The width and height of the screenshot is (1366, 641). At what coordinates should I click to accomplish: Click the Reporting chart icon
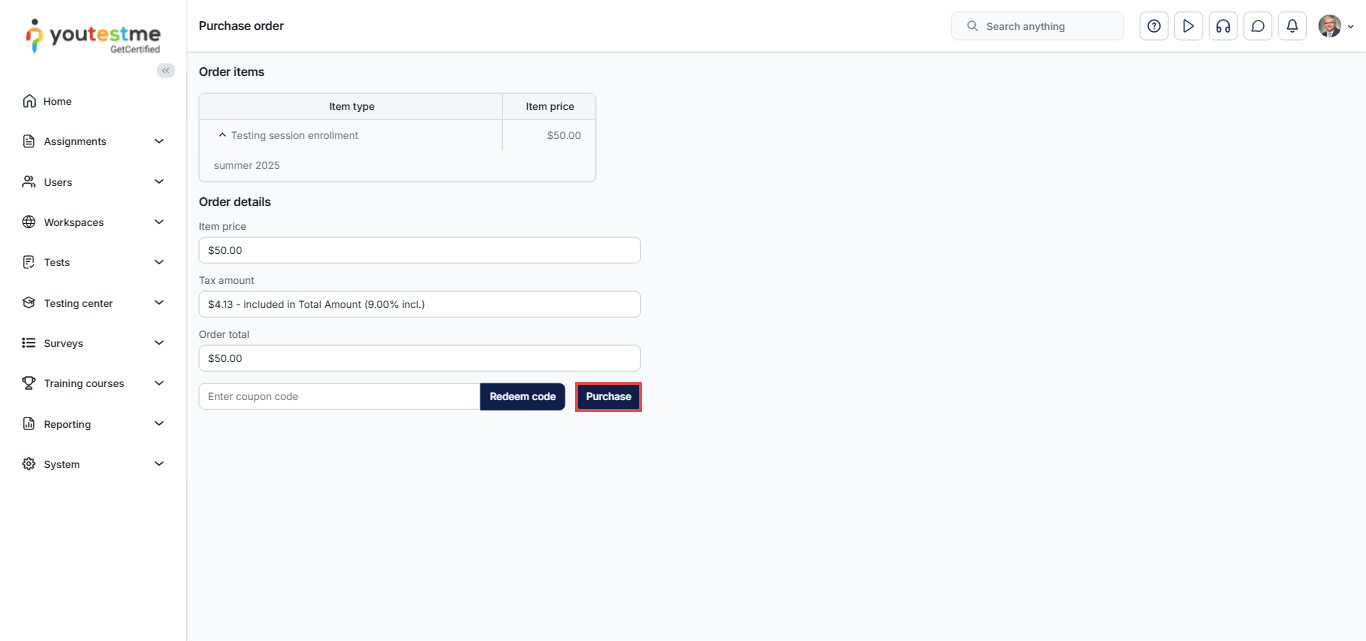(x=29, y=424)
